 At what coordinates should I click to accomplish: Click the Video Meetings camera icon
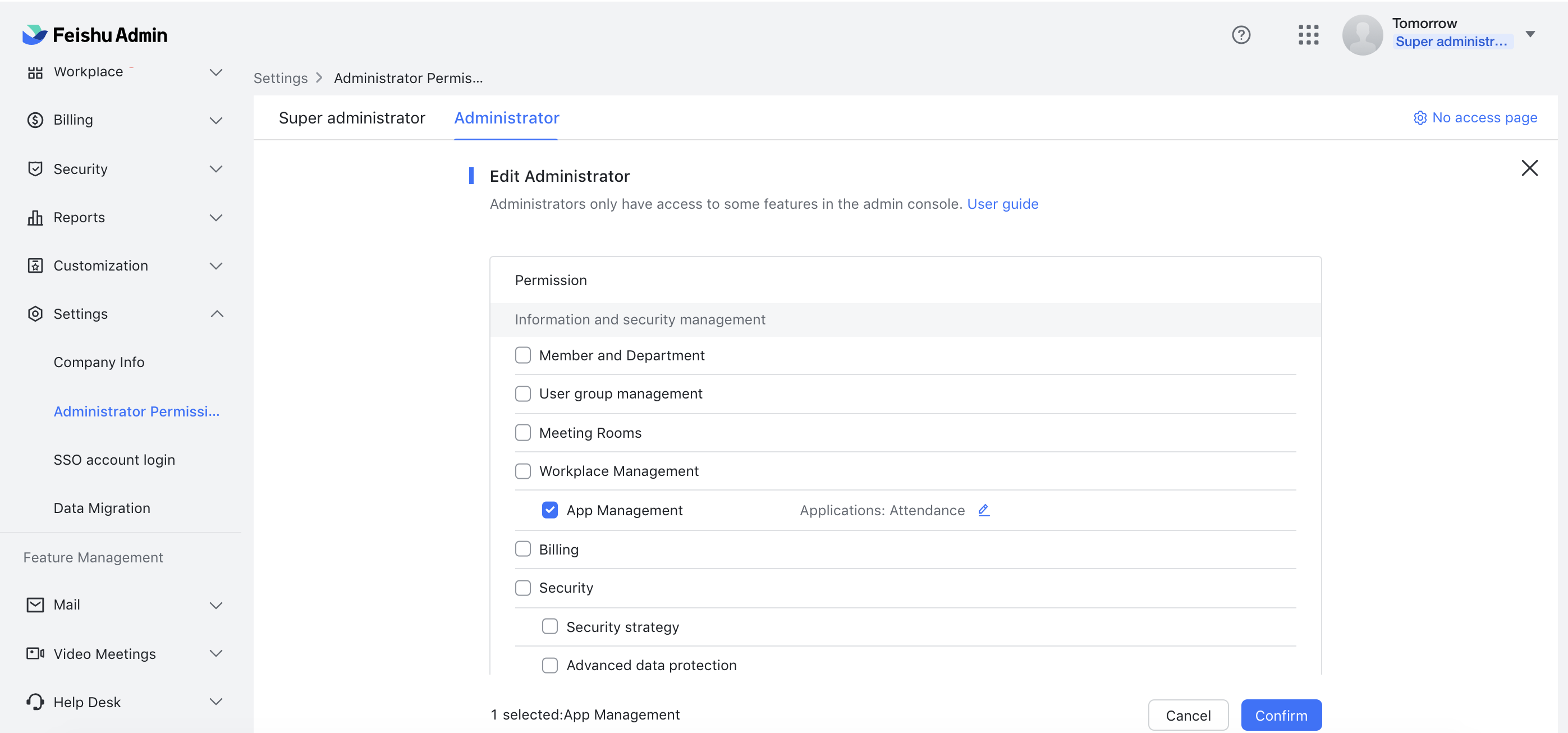(x=35, y=653)
